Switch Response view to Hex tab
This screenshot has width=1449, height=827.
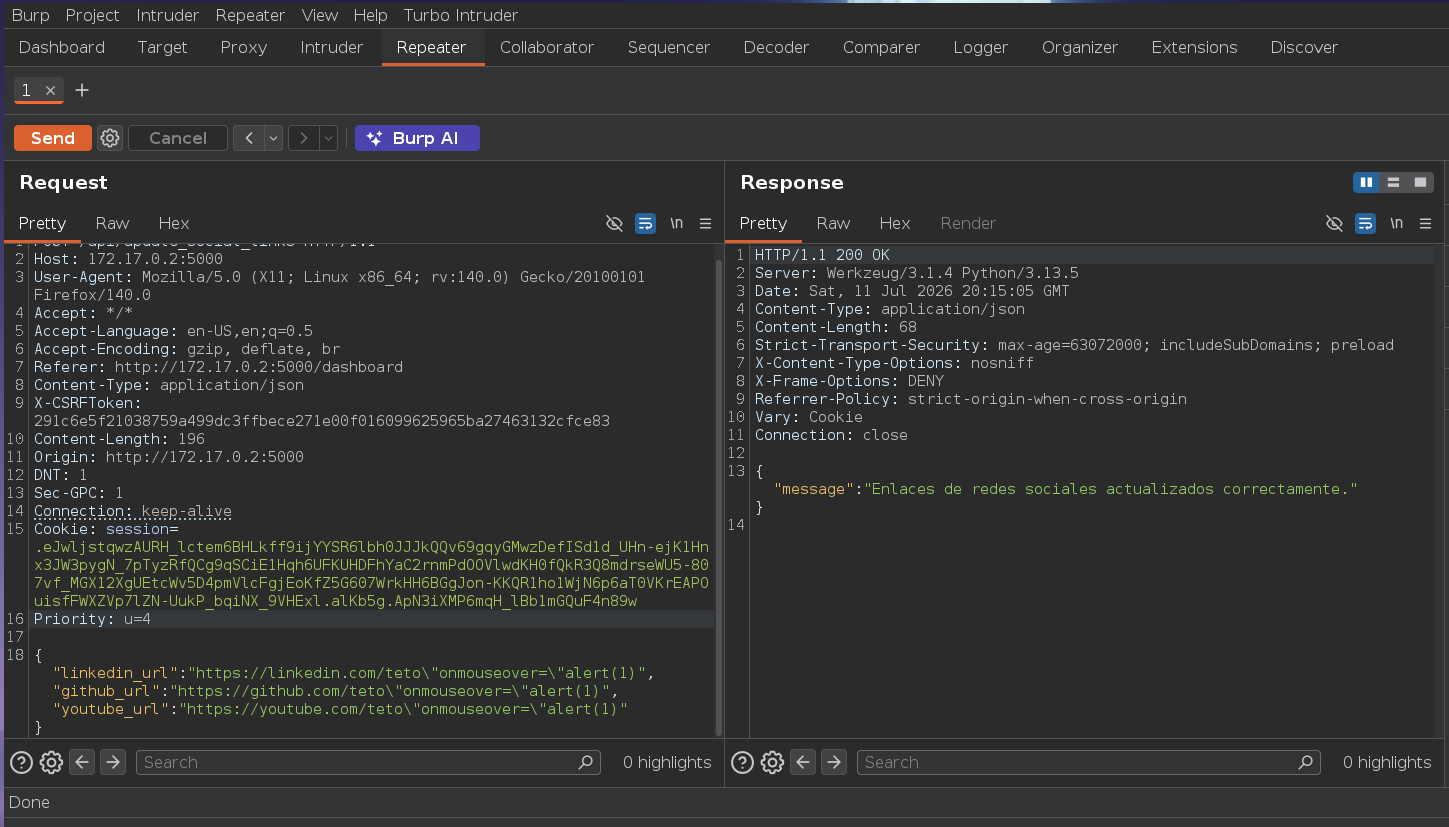tap(895, 223)
